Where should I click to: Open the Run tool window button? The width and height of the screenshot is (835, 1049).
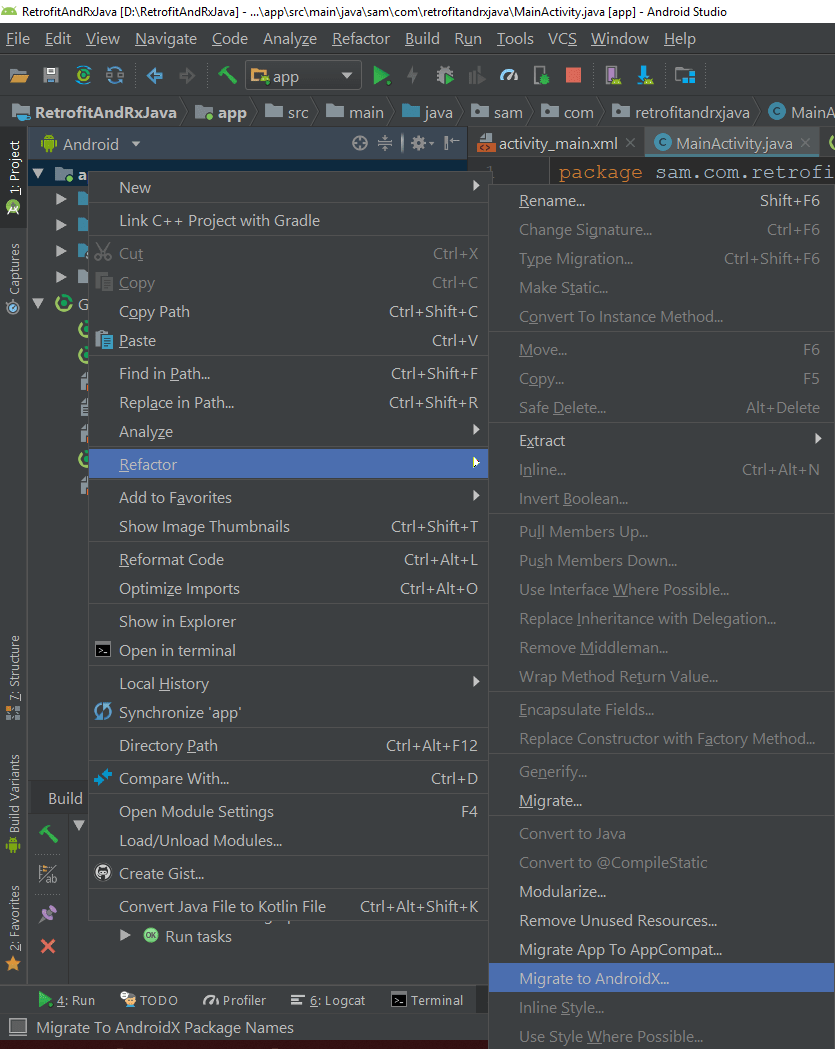pos(66,1000)
